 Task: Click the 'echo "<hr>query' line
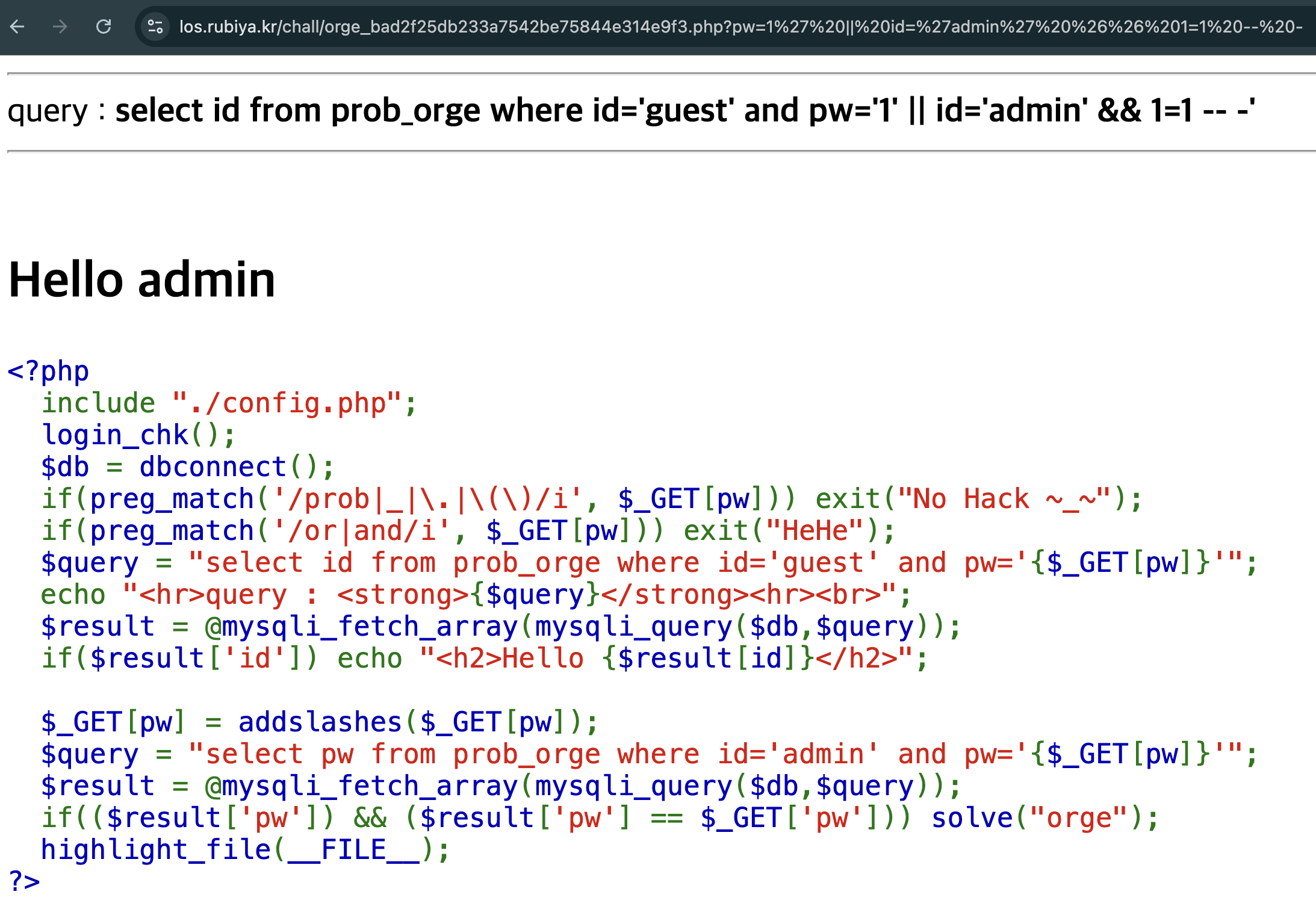476,594
